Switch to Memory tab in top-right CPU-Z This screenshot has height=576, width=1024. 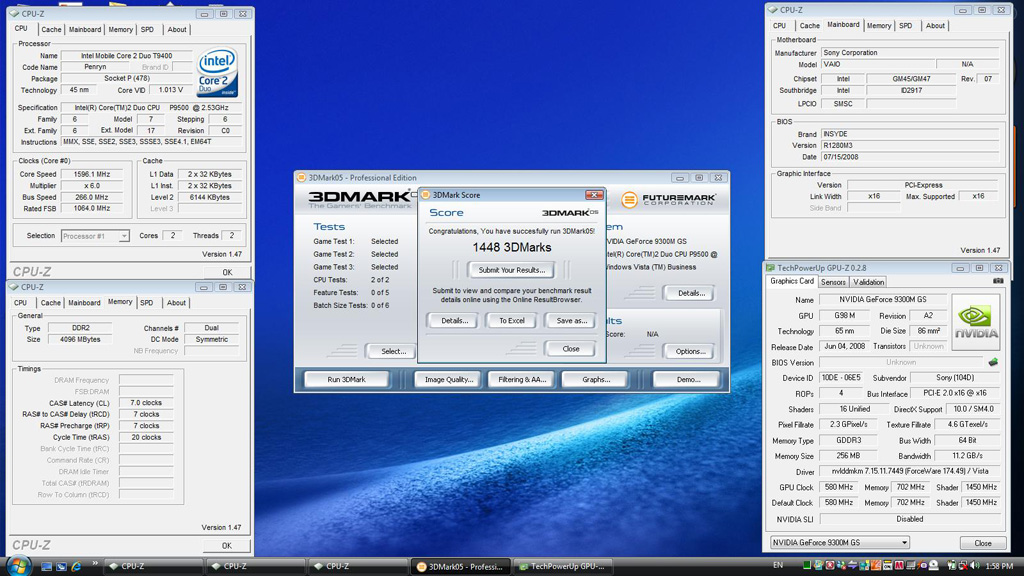pos(879,25)
